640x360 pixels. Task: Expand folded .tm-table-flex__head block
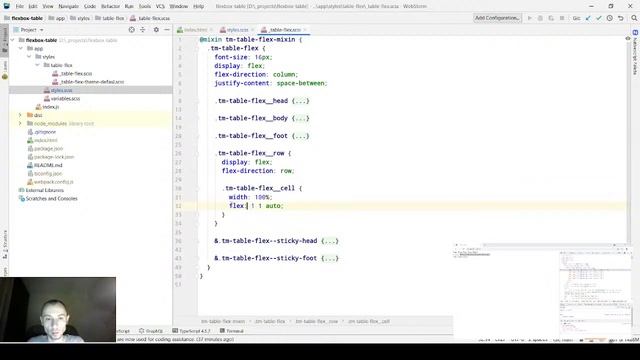tap(301, 101)
